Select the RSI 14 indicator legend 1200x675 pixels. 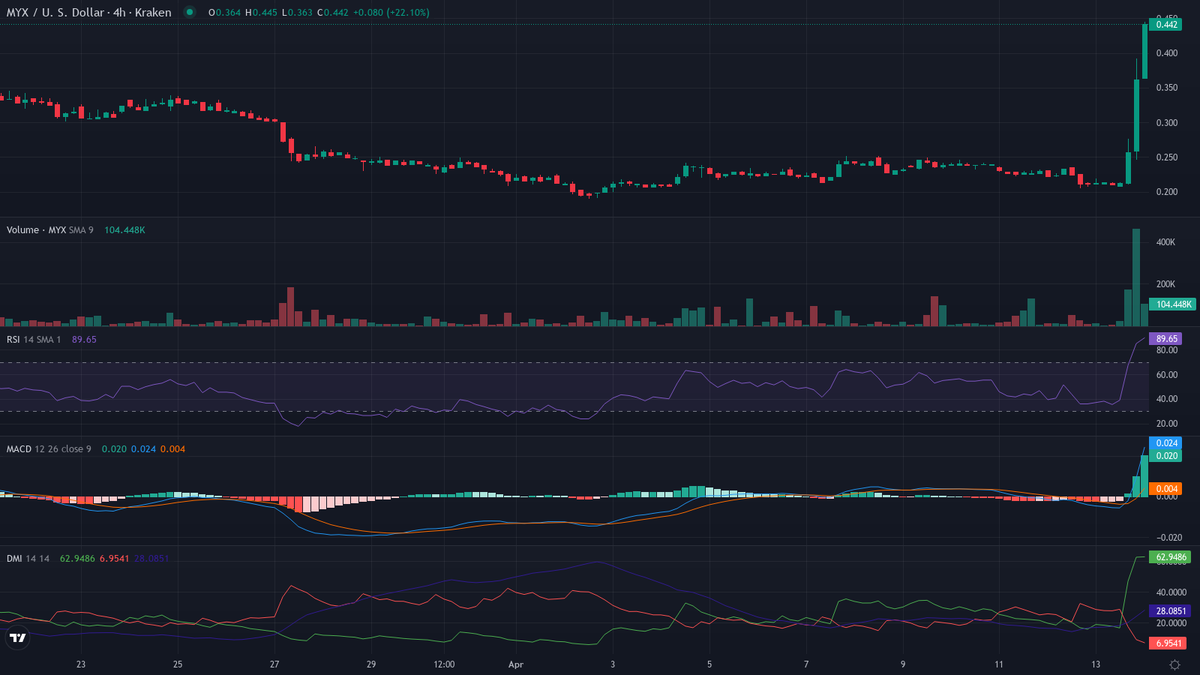click(x=29, y=339)
